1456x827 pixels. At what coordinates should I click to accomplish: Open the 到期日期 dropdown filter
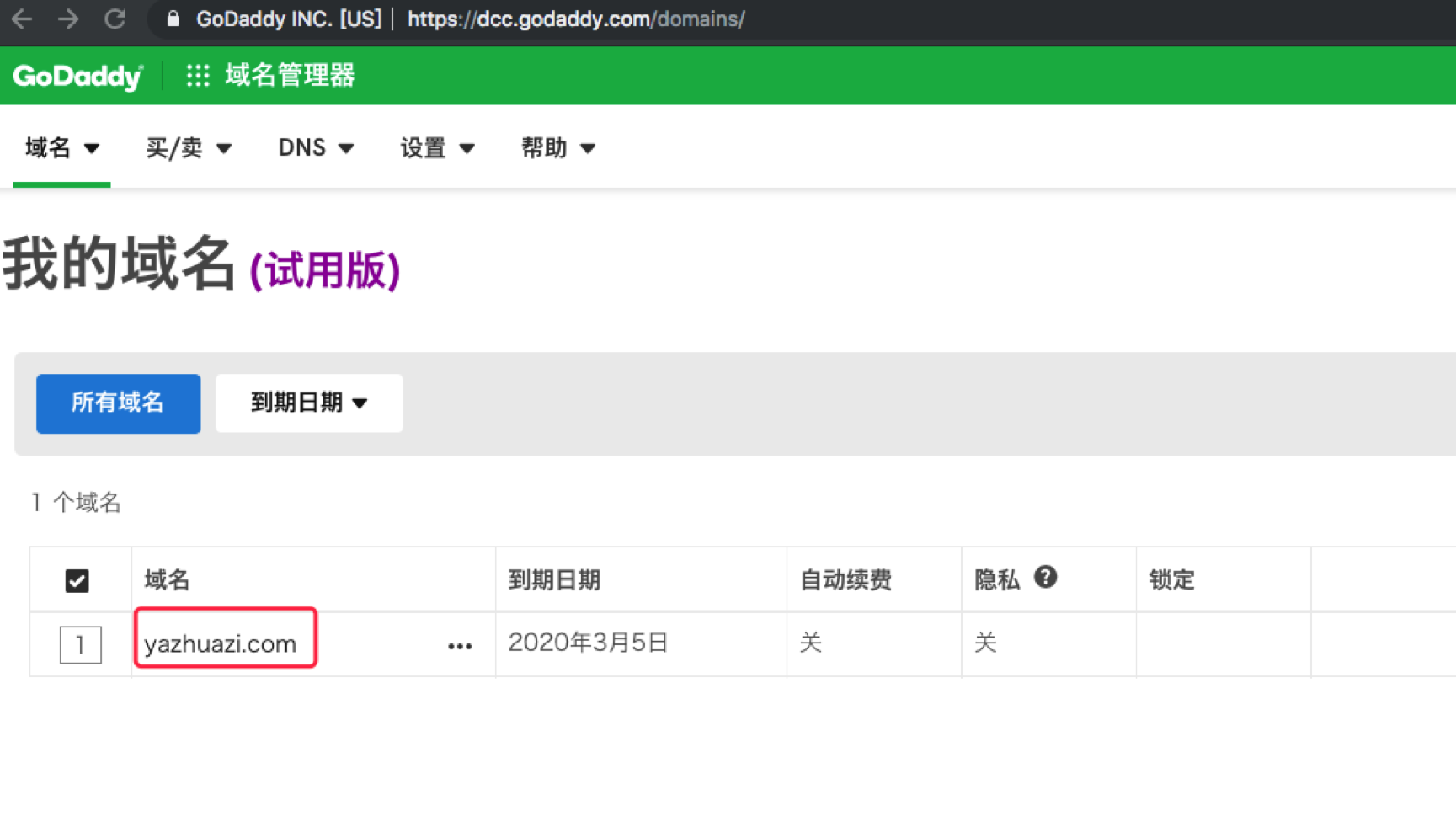pos(308,403)
